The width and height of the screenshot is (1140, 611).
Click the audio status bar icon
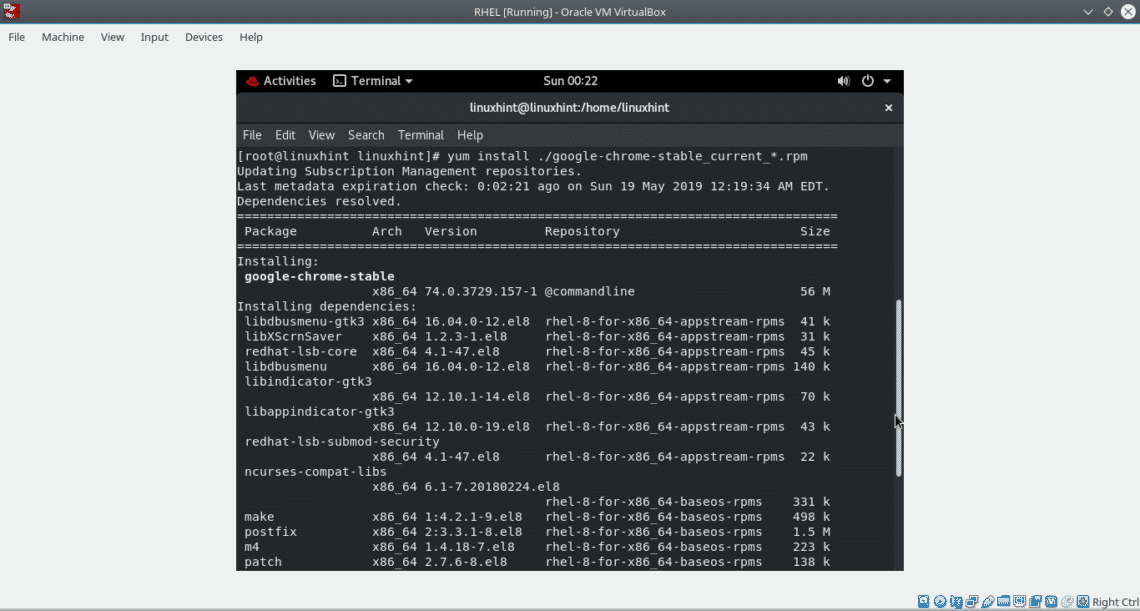pos(956,602)
